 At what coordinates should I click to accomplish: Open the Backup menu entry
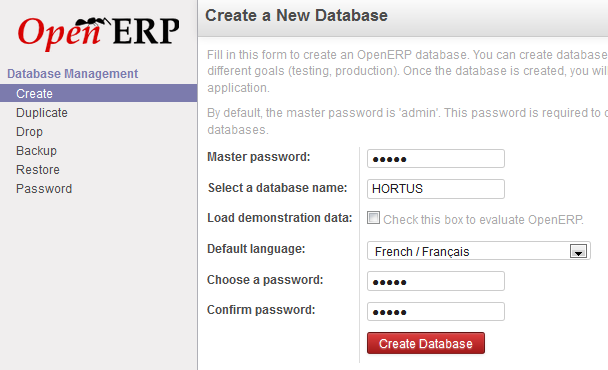click(x=36, y=150)
